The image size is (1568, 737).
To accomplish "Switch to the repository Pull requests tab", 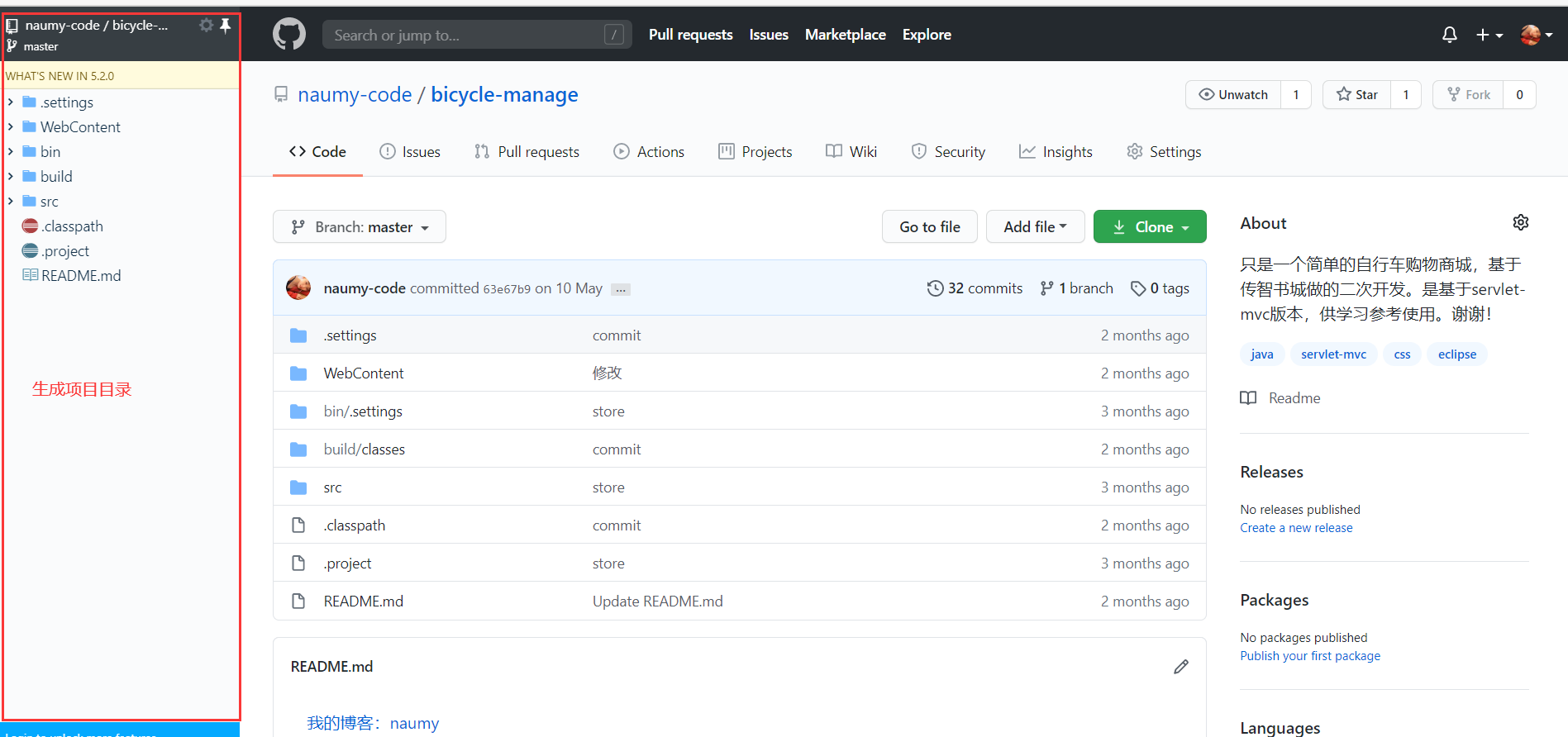I will coord(527,152).
